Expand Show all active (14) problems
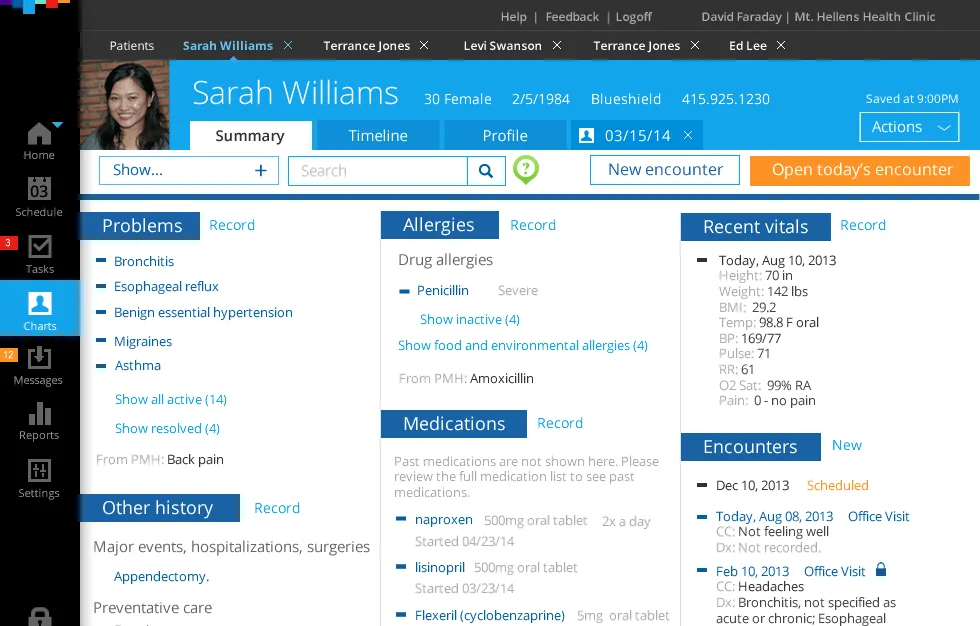Screen dimensions: 980x626 [171, 399]
